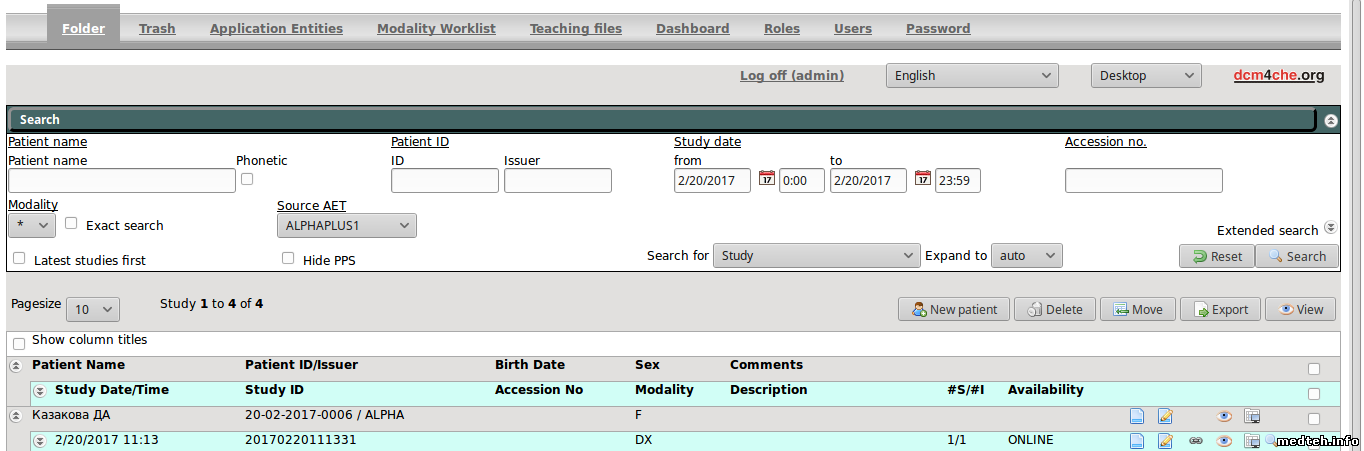Click the monitor/table icon in Казакова ДА row
Image resolution: width=1364 pixels, height=451 pixels.
pos(1252,416)
